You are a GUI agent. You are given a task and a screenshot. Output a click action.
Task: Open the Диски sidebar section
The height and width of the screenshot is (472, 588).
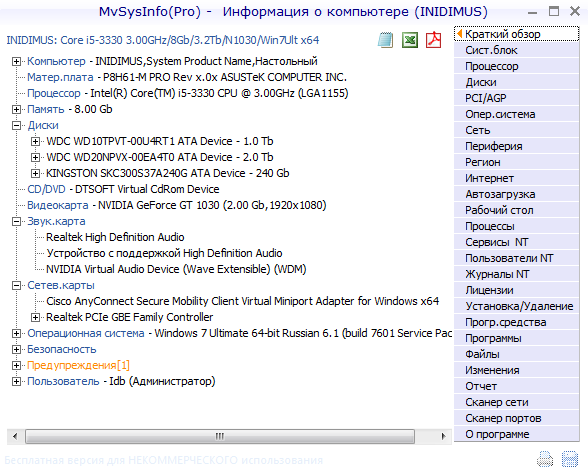(516, 82)
